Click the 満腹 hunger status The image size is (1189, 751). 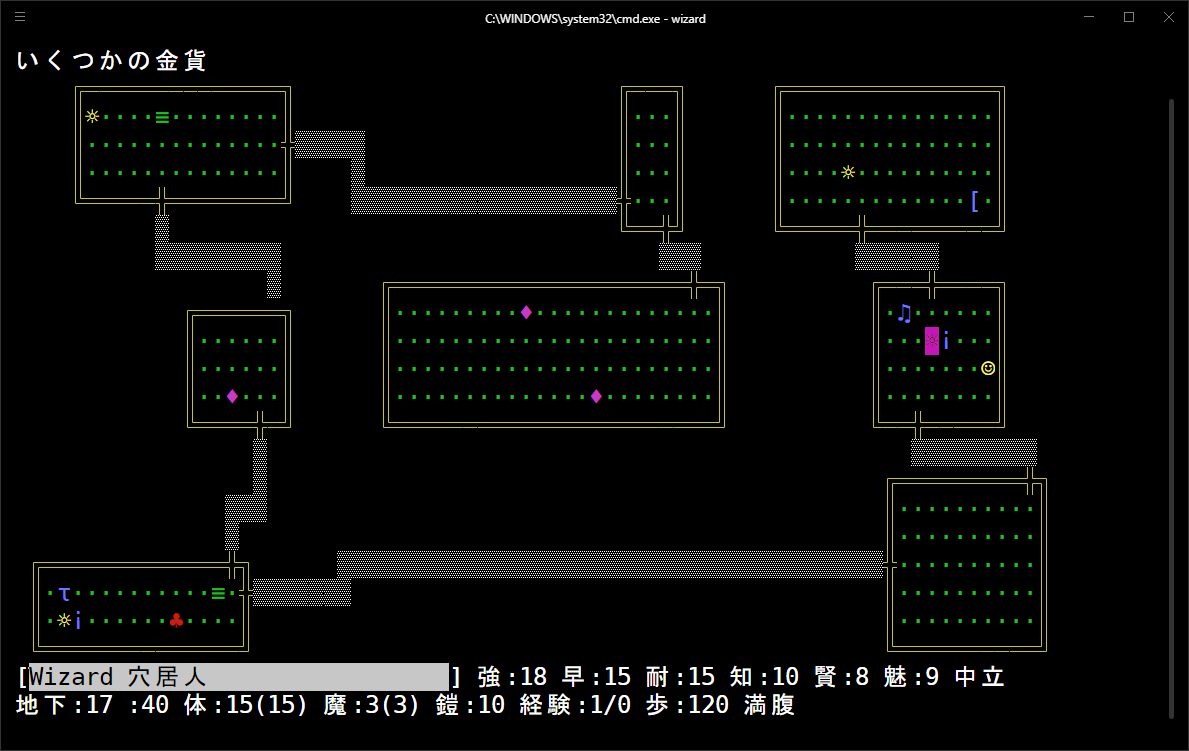769,705
